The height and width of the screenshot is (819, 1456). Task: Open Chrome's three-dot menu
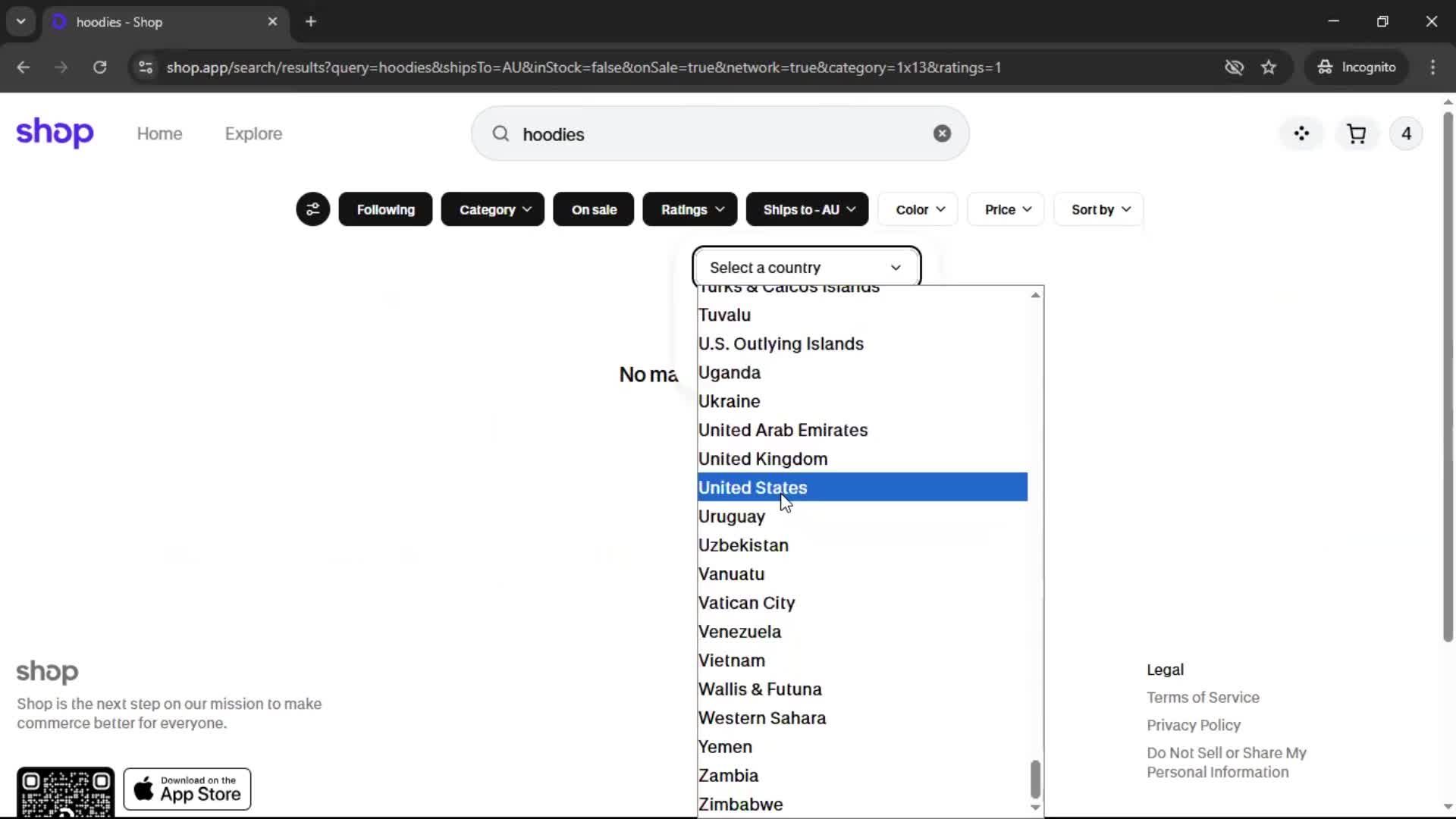[x=1432, y=67]
